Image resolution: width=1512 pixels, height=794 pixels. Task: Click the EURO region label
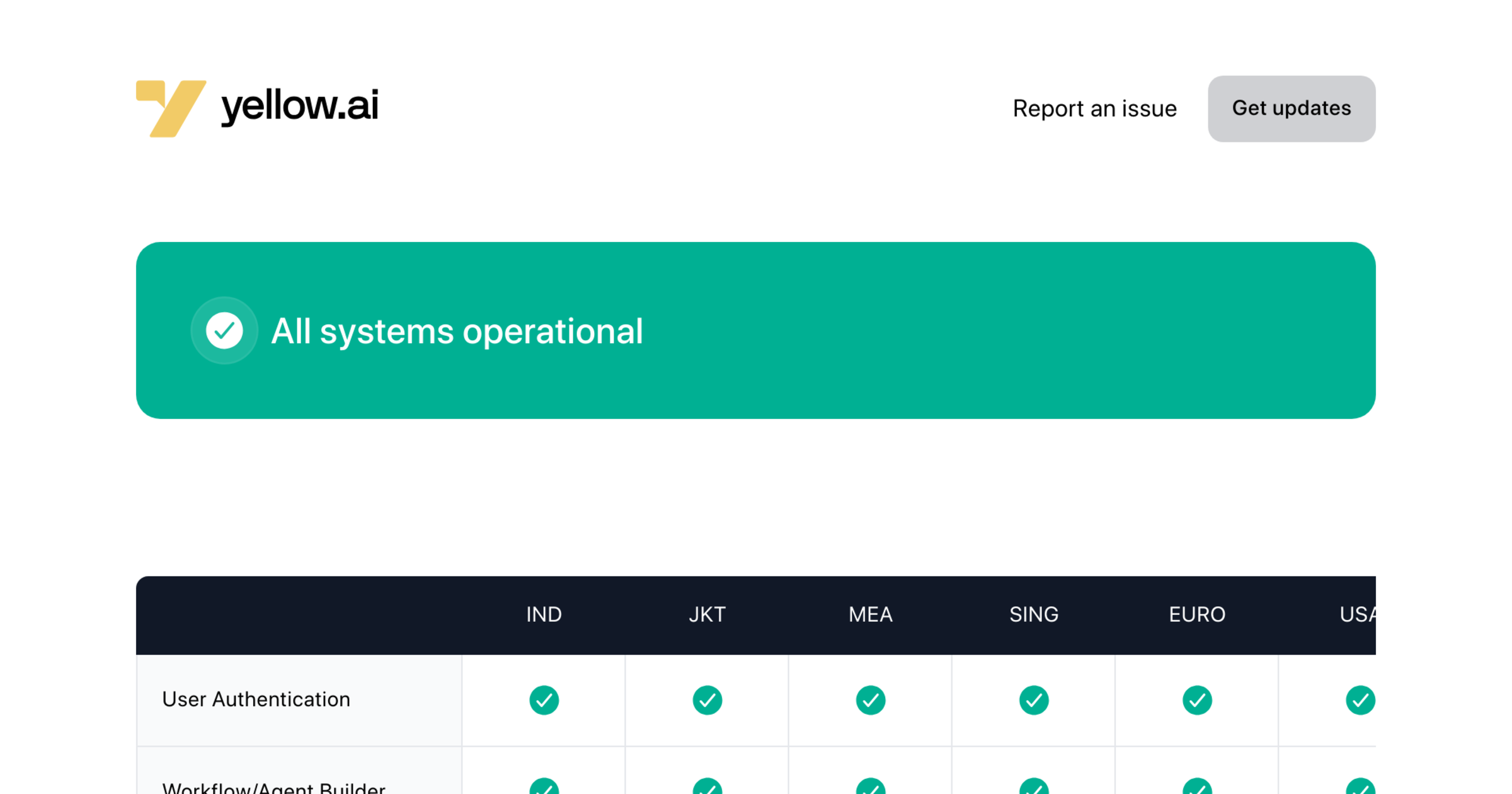1196,614
